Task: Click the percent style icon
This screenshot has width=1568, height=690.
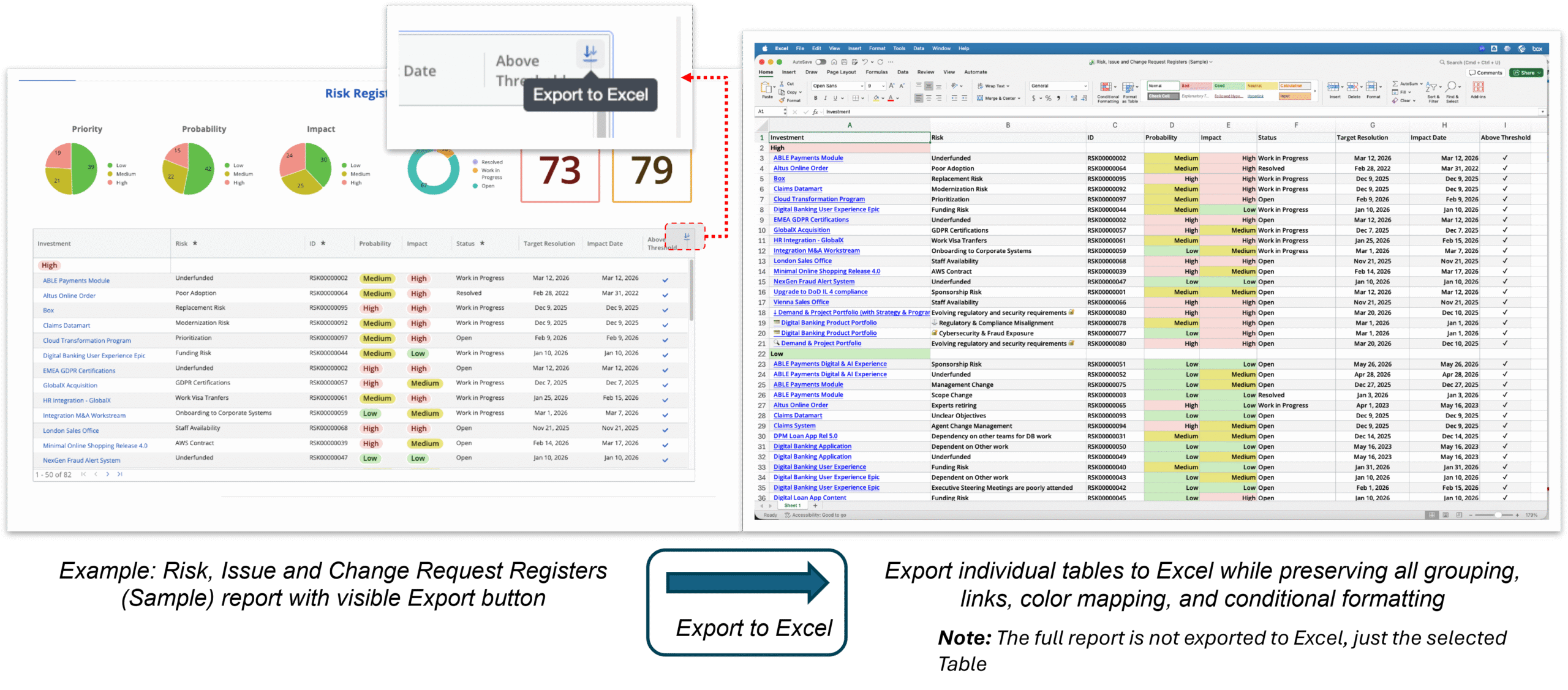Action: [x=1049, y=98]
